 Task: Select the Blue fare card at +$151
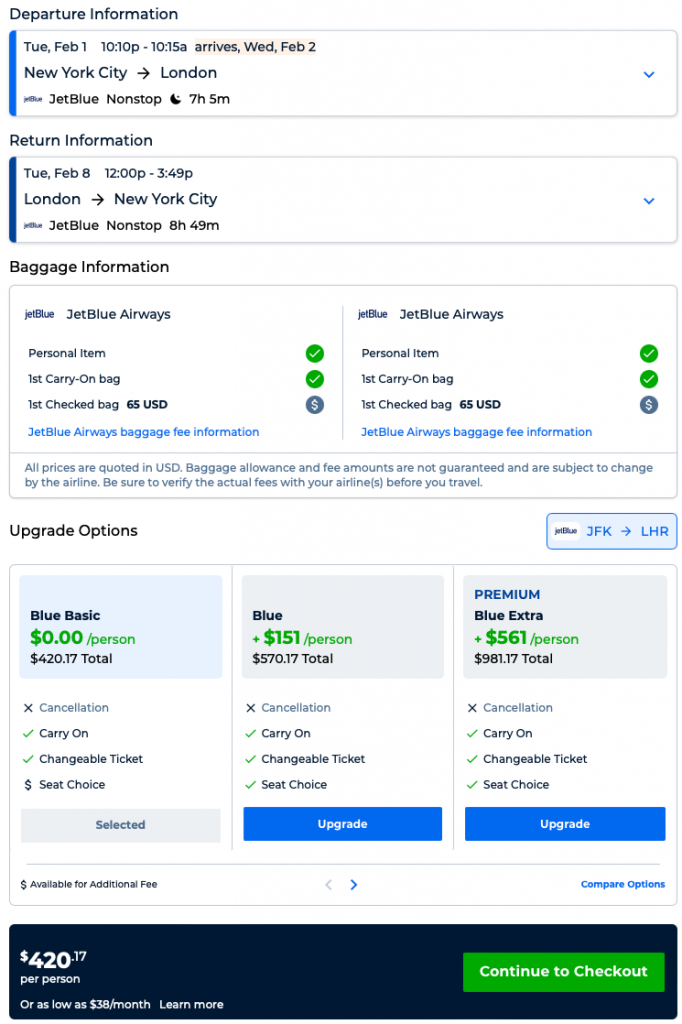343,627
